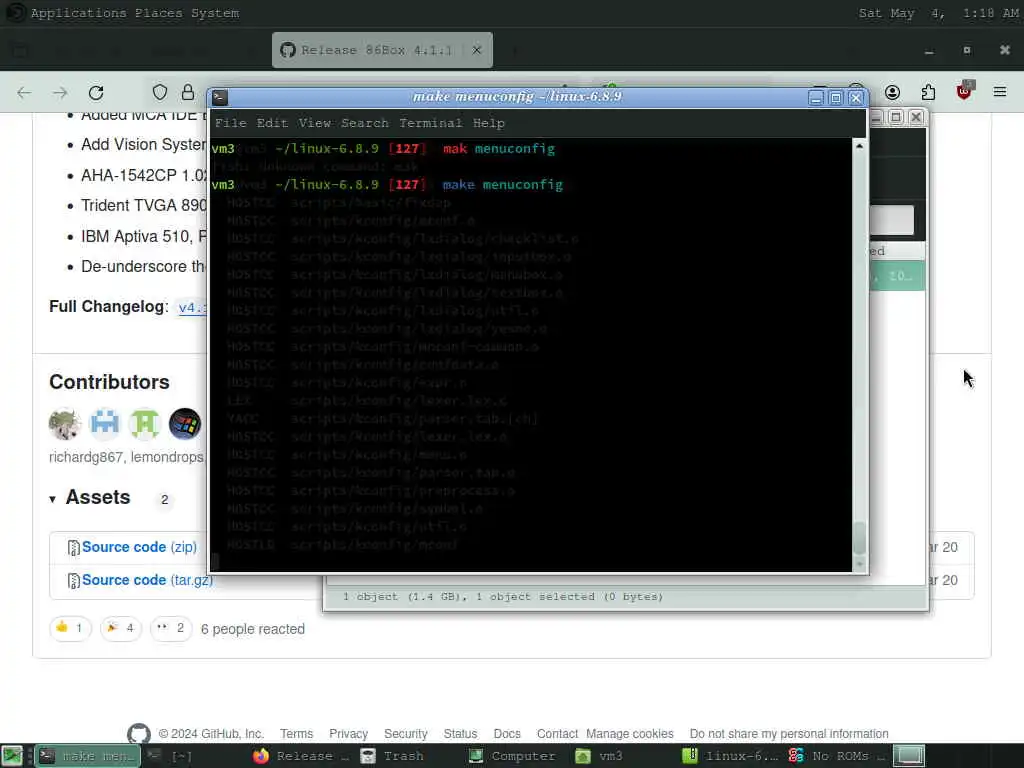The width and height of the screenshot is (1024, 768).
Task: Open the first contributor avatar
Action: click(x=65, y=424)
